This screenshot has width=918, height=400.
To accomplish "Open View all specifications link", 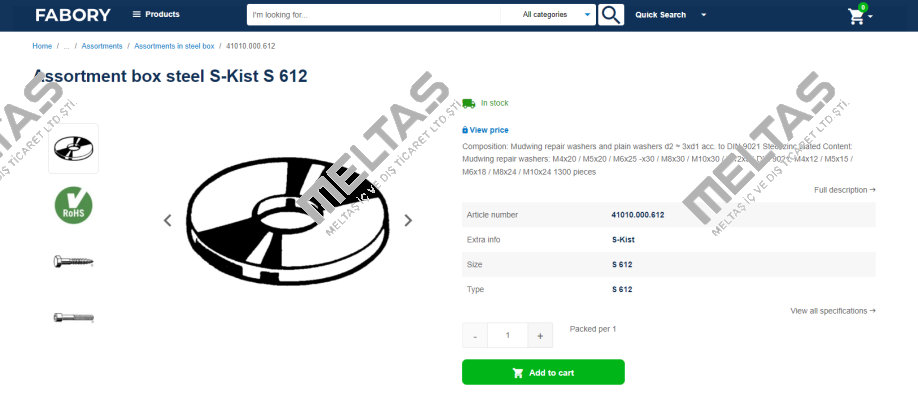I will click(833, 311).
